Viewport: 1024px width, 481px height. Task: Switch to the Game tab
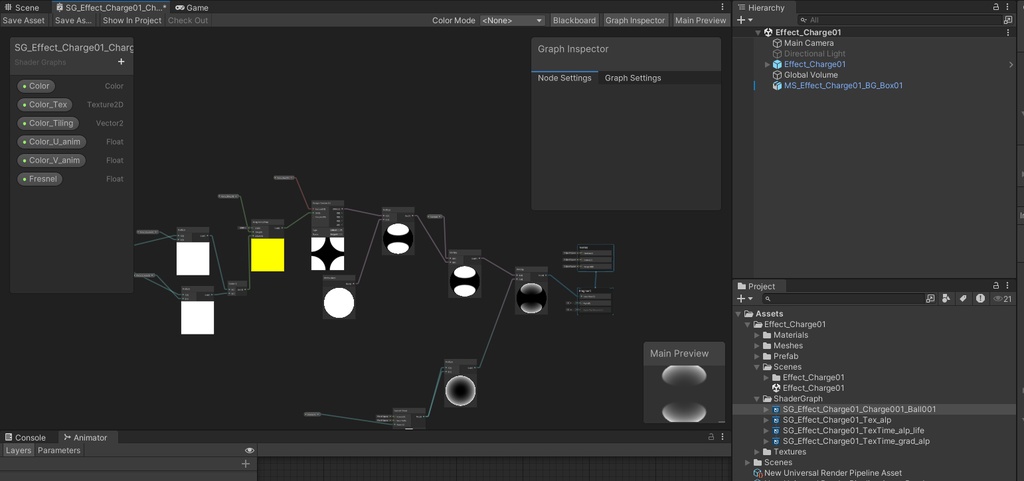click(x=191, y=7)
